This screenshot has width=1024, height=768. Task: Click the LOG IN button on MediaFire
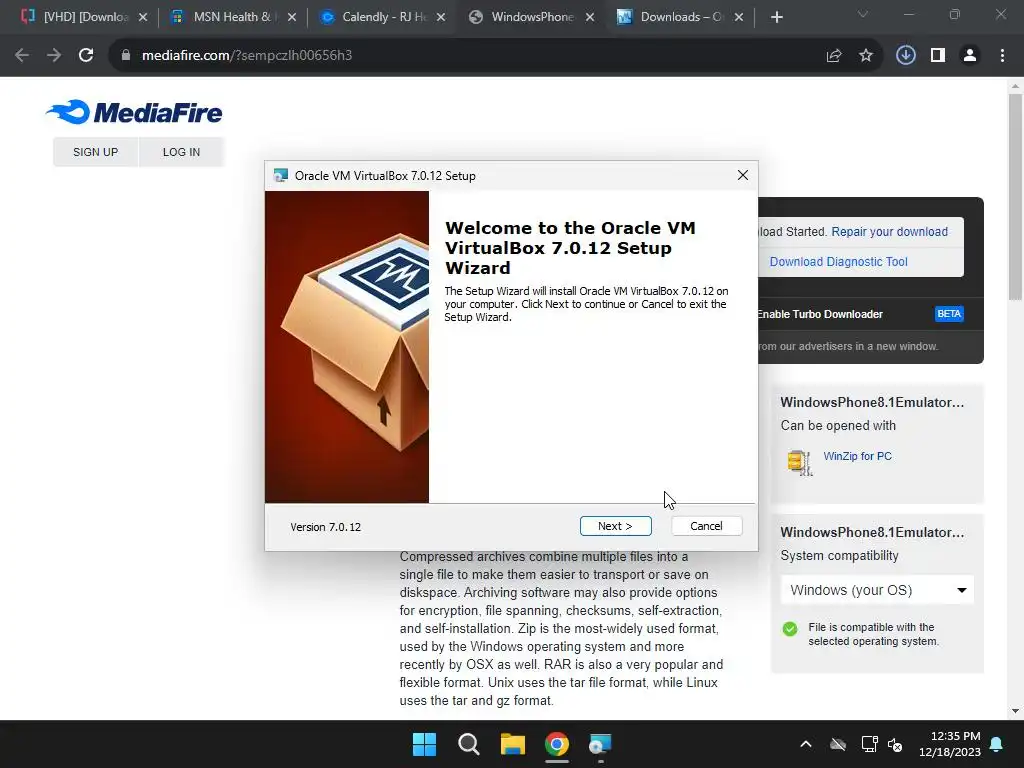[181, 152]
